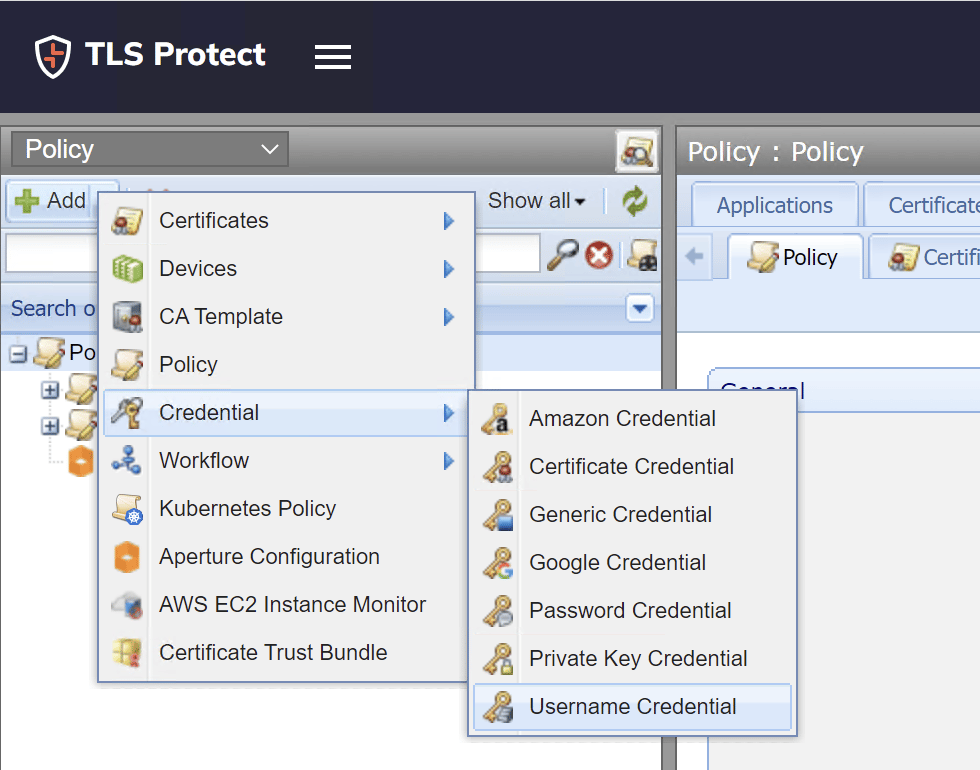Click the Policy scroll icon in menu

127,364
